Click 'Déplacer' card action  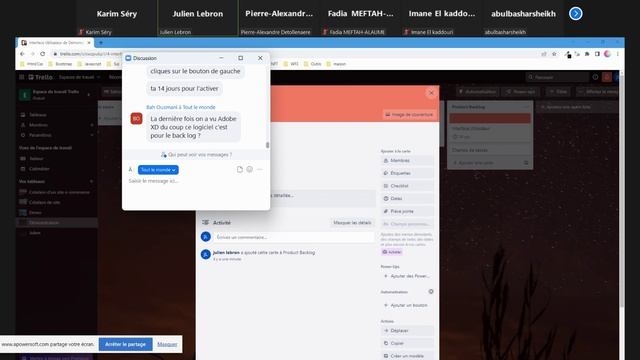[407, 331]
